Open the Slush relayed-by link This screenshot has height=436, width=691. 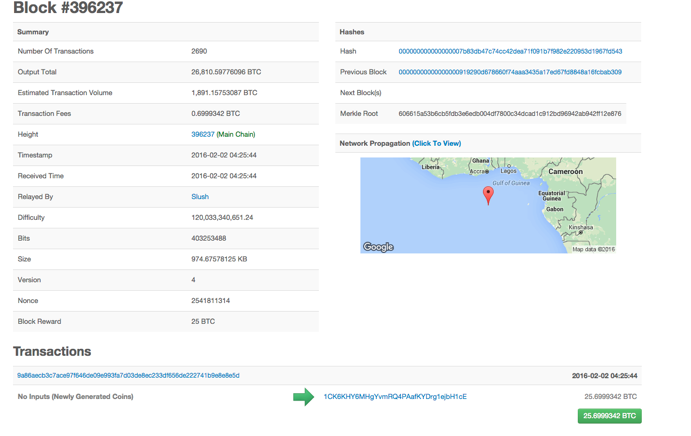[x=200, y=197]
